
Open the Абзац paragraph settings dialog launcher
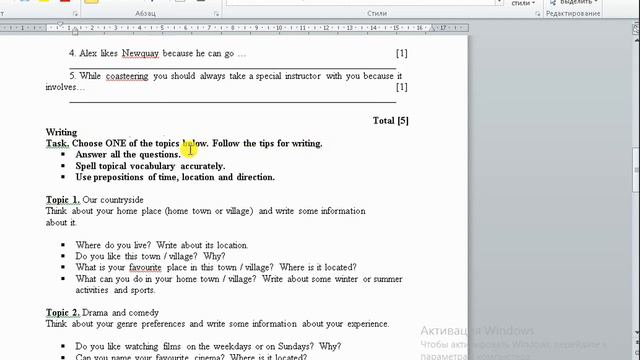(x=216, y=14)
